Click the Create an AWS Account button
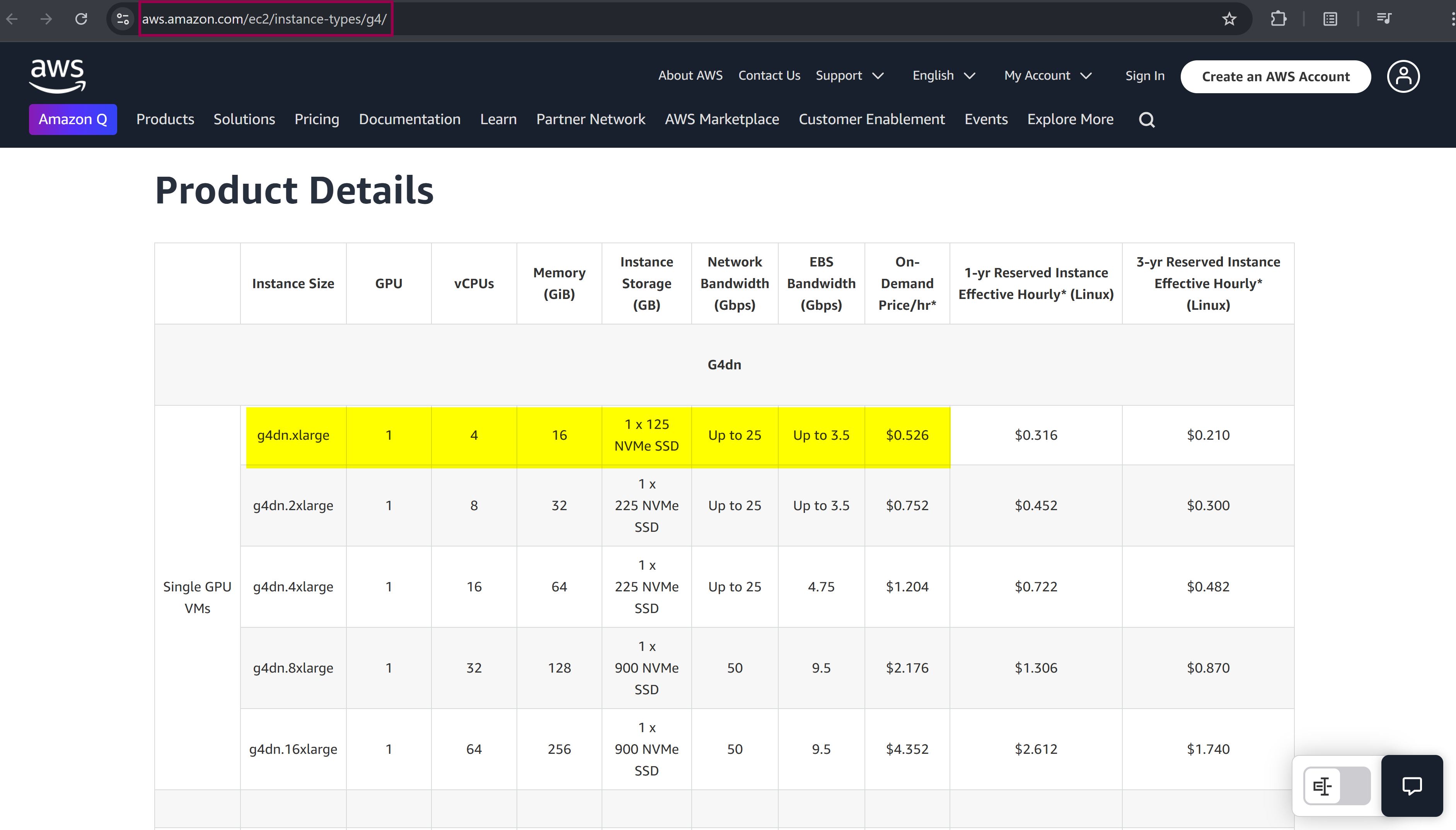This screenshot has height=830, width=1456. point(1275,77)
